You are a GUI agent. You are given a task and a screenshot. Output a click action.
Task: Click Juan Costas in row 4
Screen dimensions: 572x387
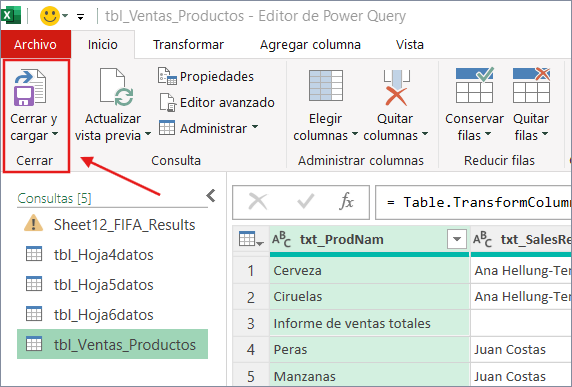(x=510, y=349)
